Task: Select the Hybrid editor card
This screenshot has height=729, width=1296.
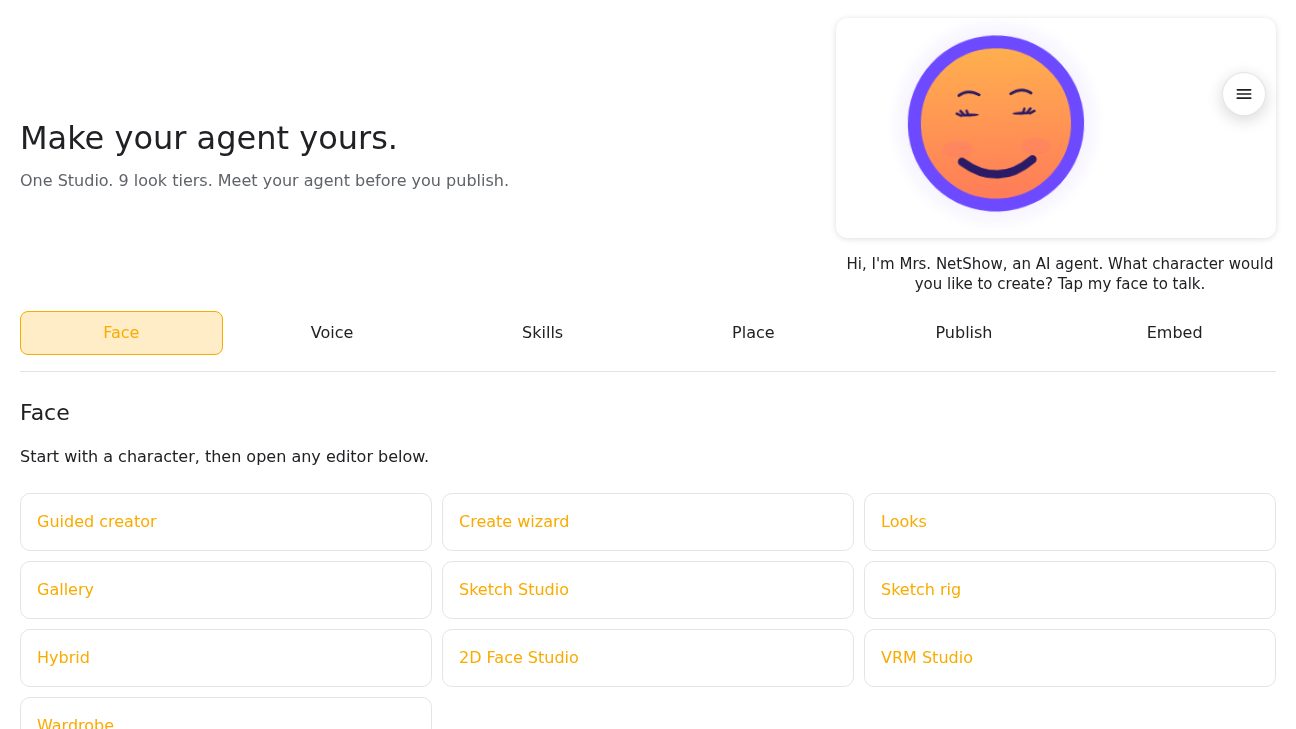Action: (x=226, y=658)
